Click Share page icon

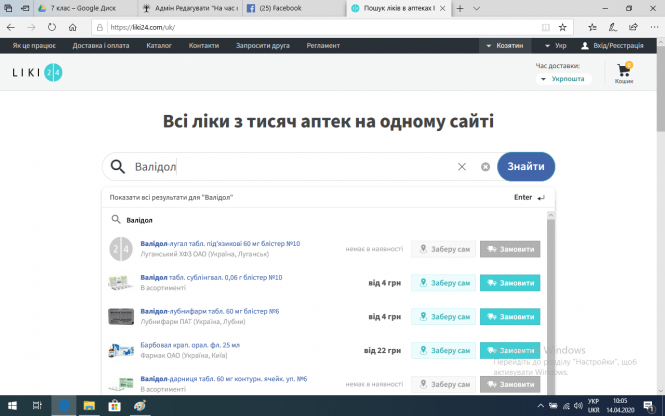[633, 27]
